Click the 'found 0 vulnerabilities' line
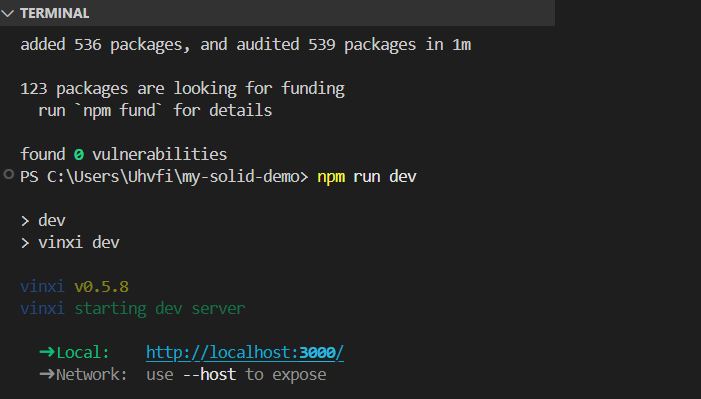The height and width of the screenshot is (399, 701). pyautogui.click(x=124, y=154)
